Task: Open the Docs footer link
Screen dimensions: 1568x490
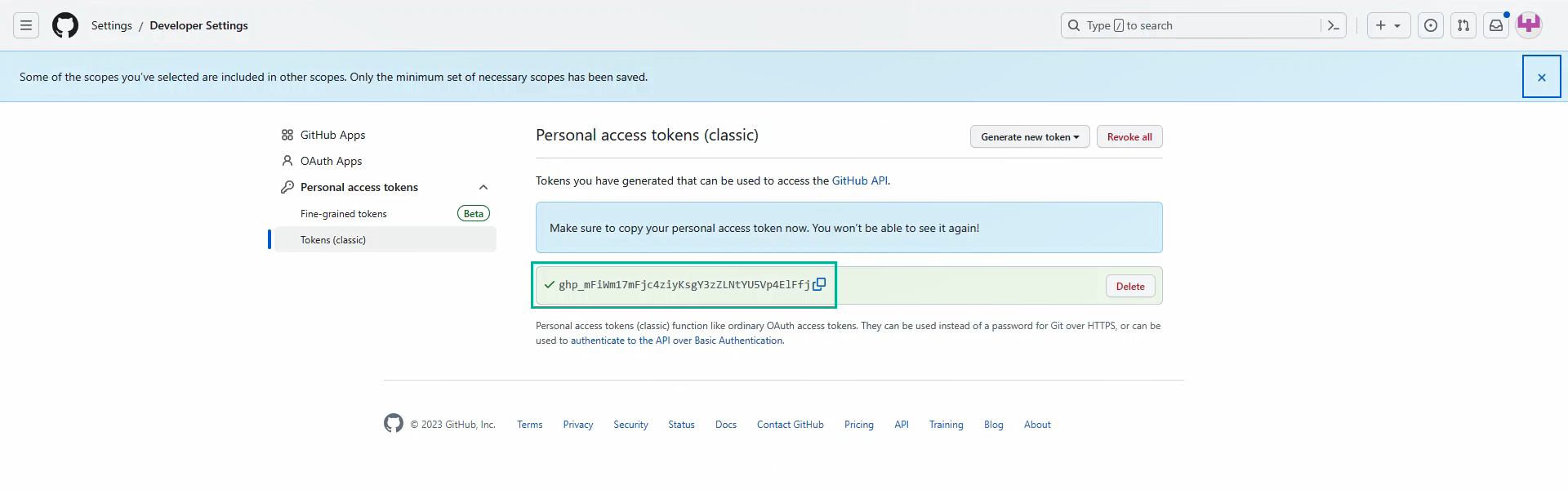Action: 726,424
